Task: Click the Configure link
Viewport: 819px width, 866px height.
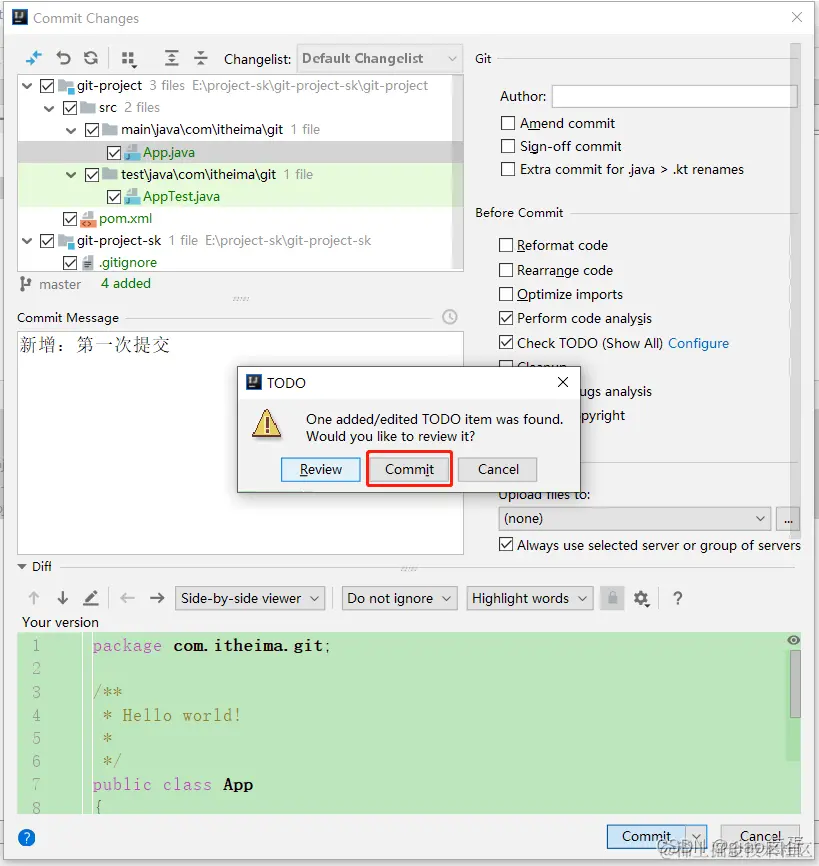Action: 699,343
